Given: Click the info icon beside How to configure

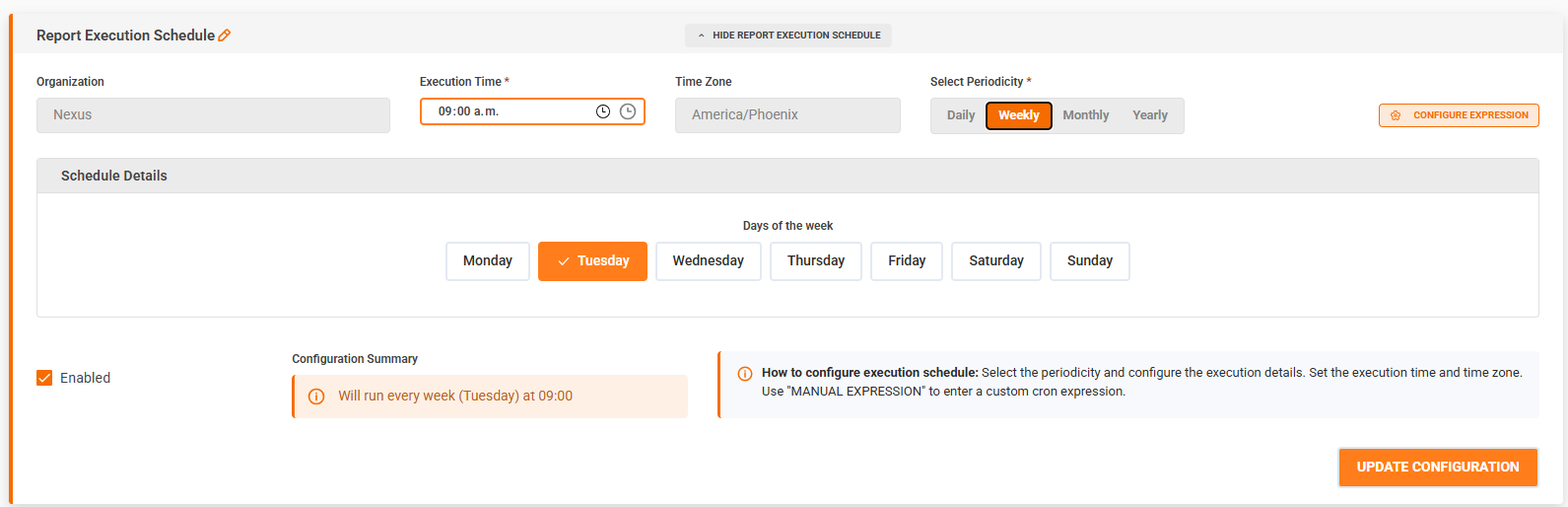Looking at the screenshot, I should (745, 374).
